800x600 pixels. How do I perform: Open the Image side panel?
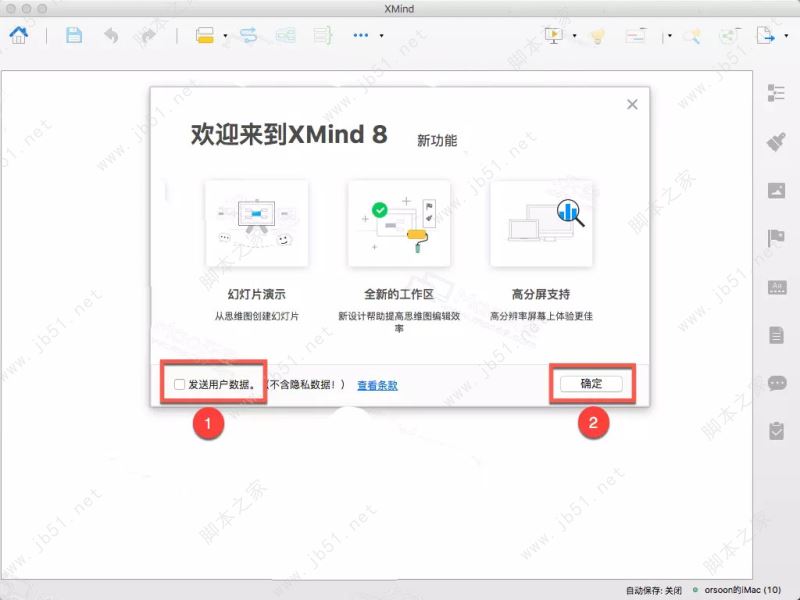(776, 190)
